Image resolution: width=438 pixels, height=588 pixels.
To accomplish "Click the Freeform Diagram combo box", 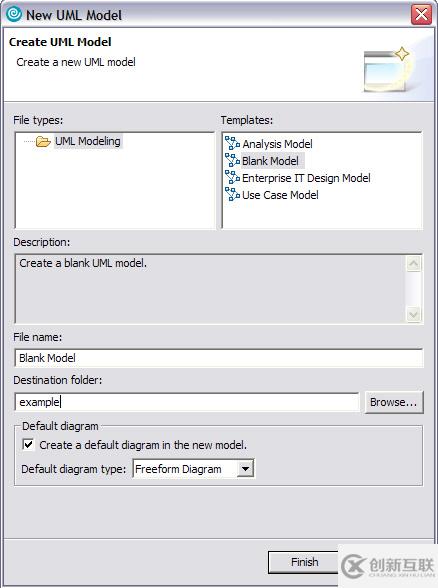I will 194,469.
